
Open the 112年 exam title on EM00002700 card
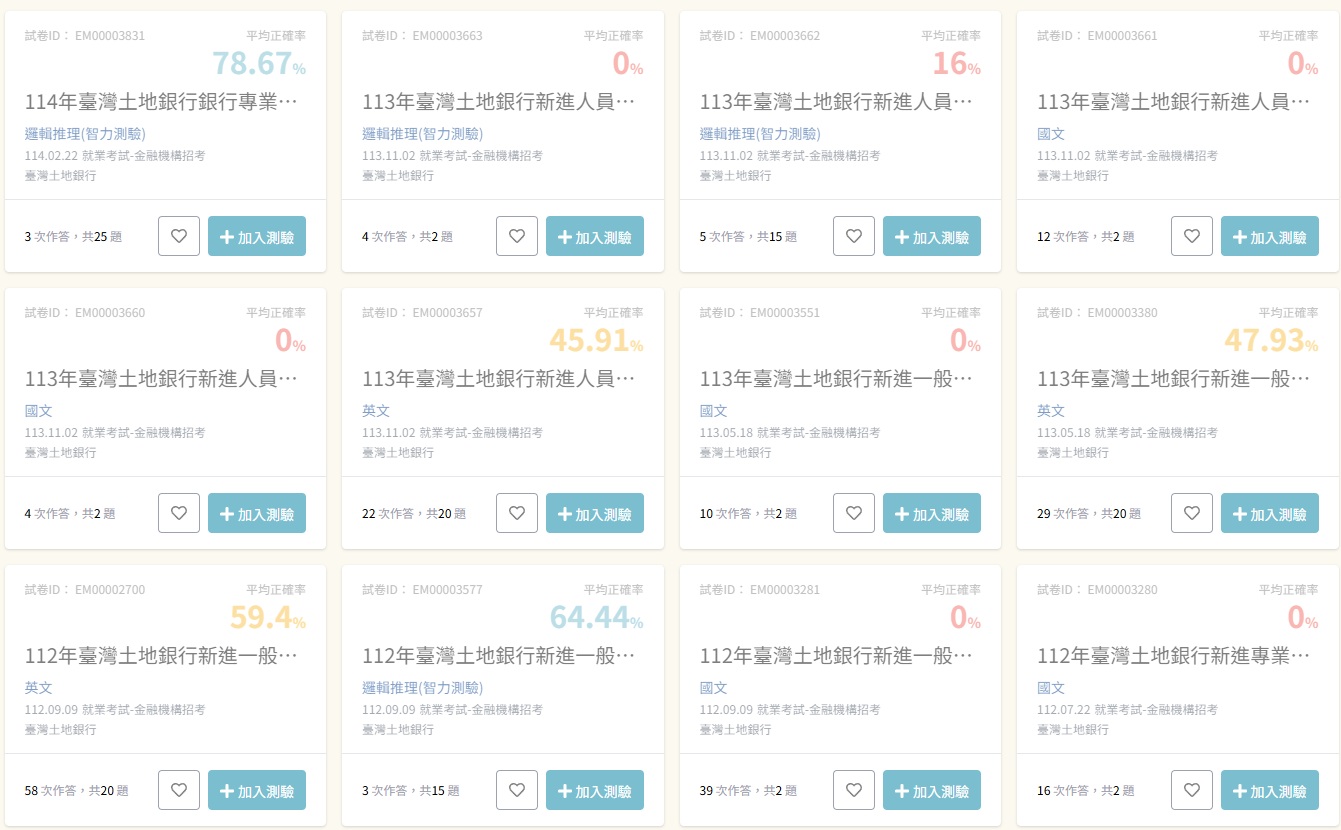coord(161,656)
